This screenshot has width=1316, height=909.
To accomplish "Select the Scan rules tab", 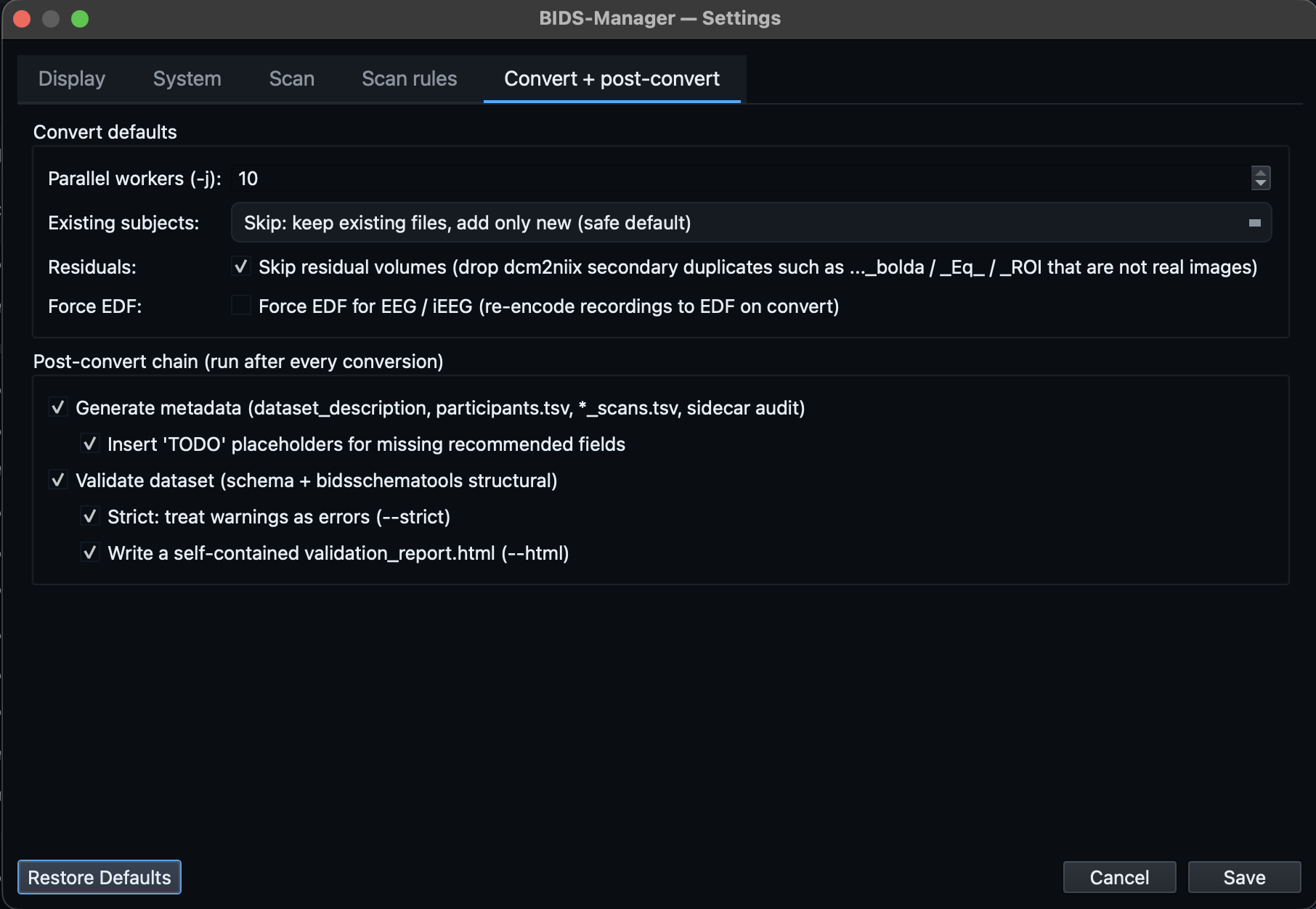I will [x=409, y=78].
